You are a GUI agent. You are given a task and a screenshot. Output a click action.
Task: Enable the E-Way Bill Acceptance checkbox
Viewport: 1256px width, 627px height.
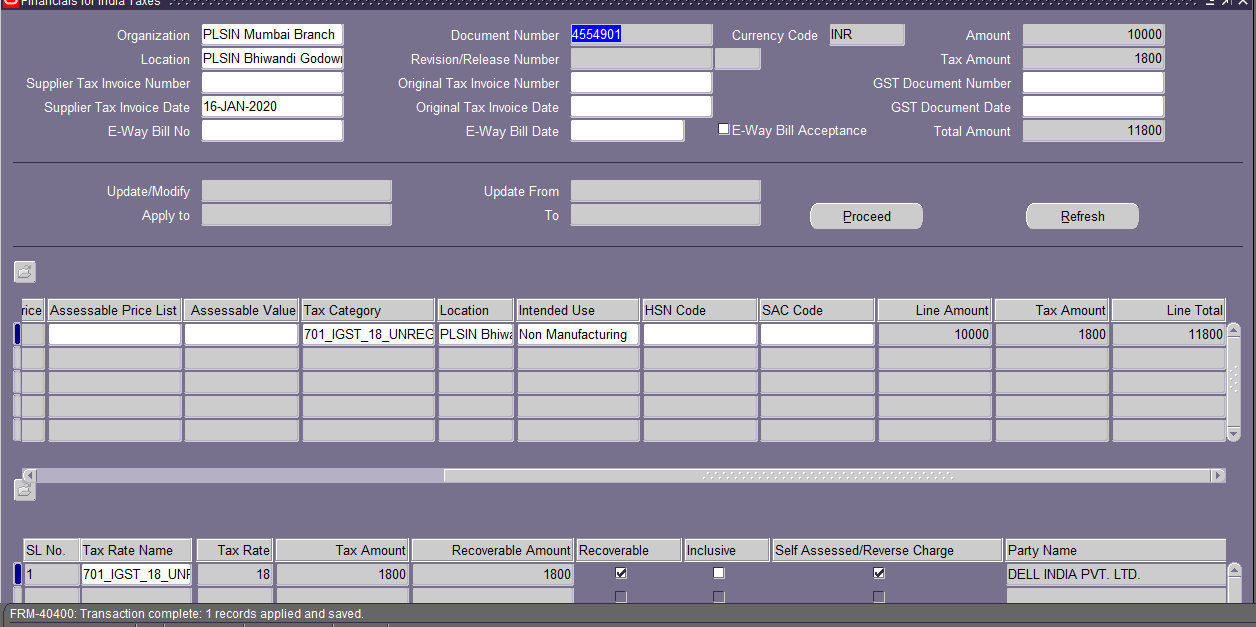723,129
